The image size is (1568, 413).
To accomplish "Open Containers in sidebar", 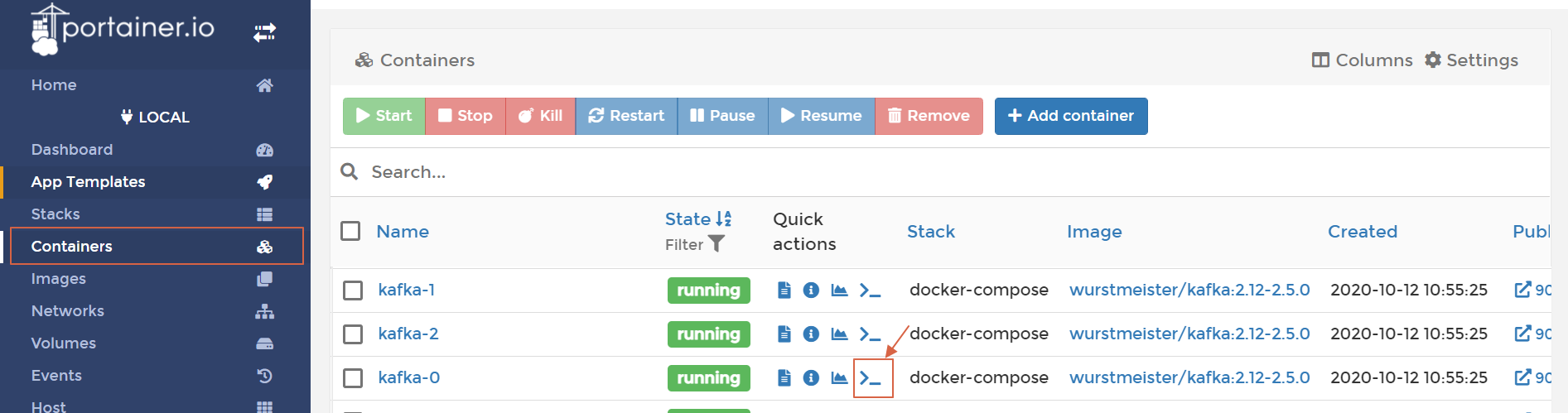I will click(x=155, y=247).
